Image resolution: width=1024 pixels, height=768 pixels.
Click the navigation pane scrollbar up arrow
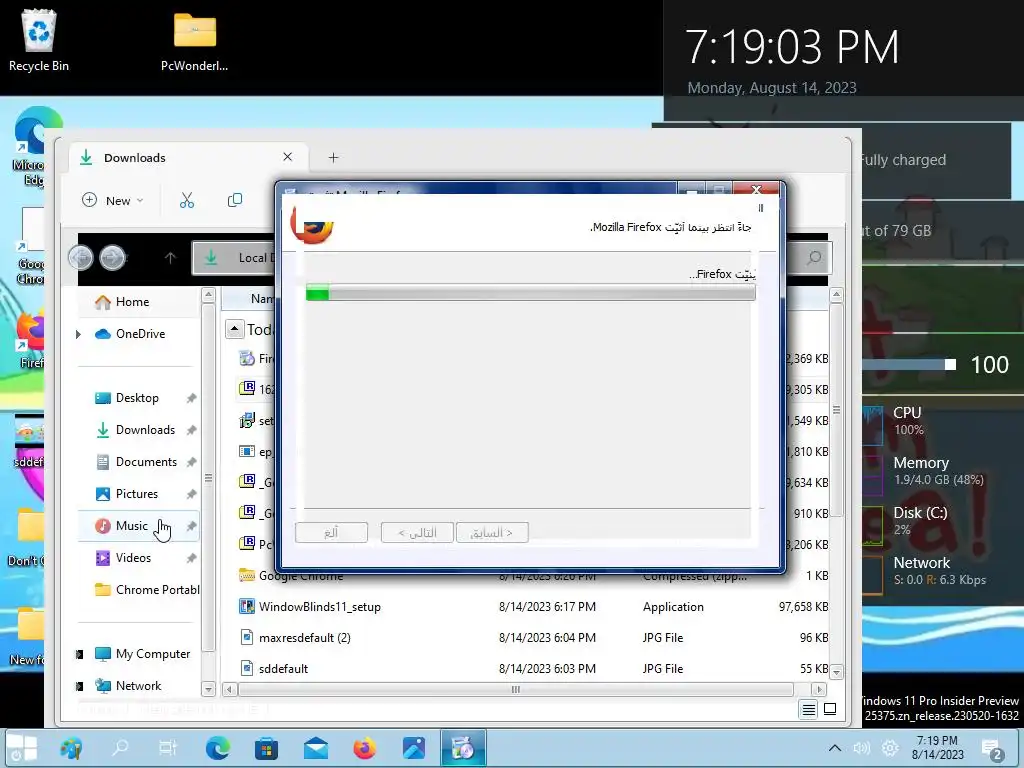tap(208, 295)
